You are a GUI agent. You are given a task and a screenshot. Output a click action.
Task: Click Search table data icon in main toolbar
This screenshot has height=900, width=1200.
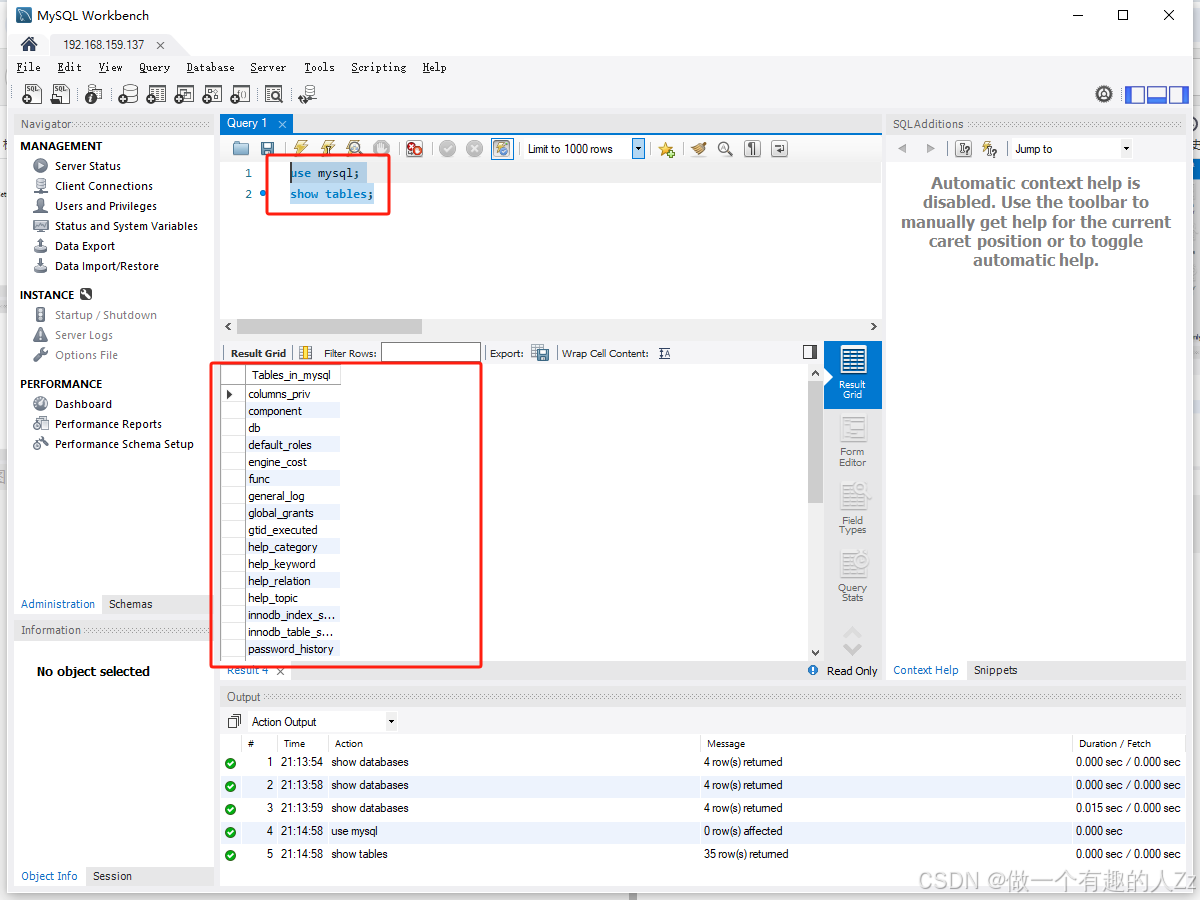click(x=274, y=94)
